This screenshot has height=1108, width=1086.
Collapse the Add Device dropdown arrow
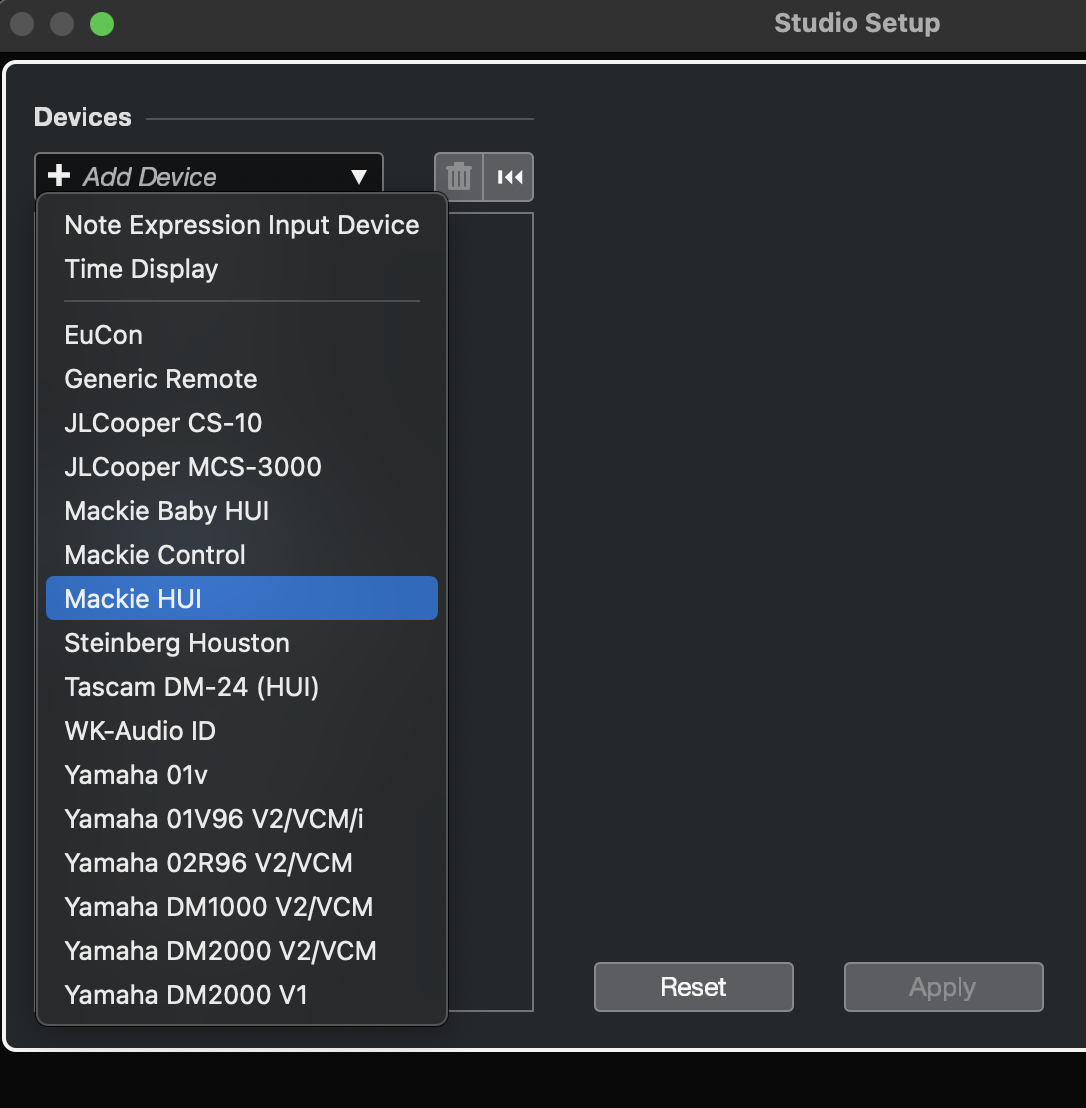(x=359, y=177)
